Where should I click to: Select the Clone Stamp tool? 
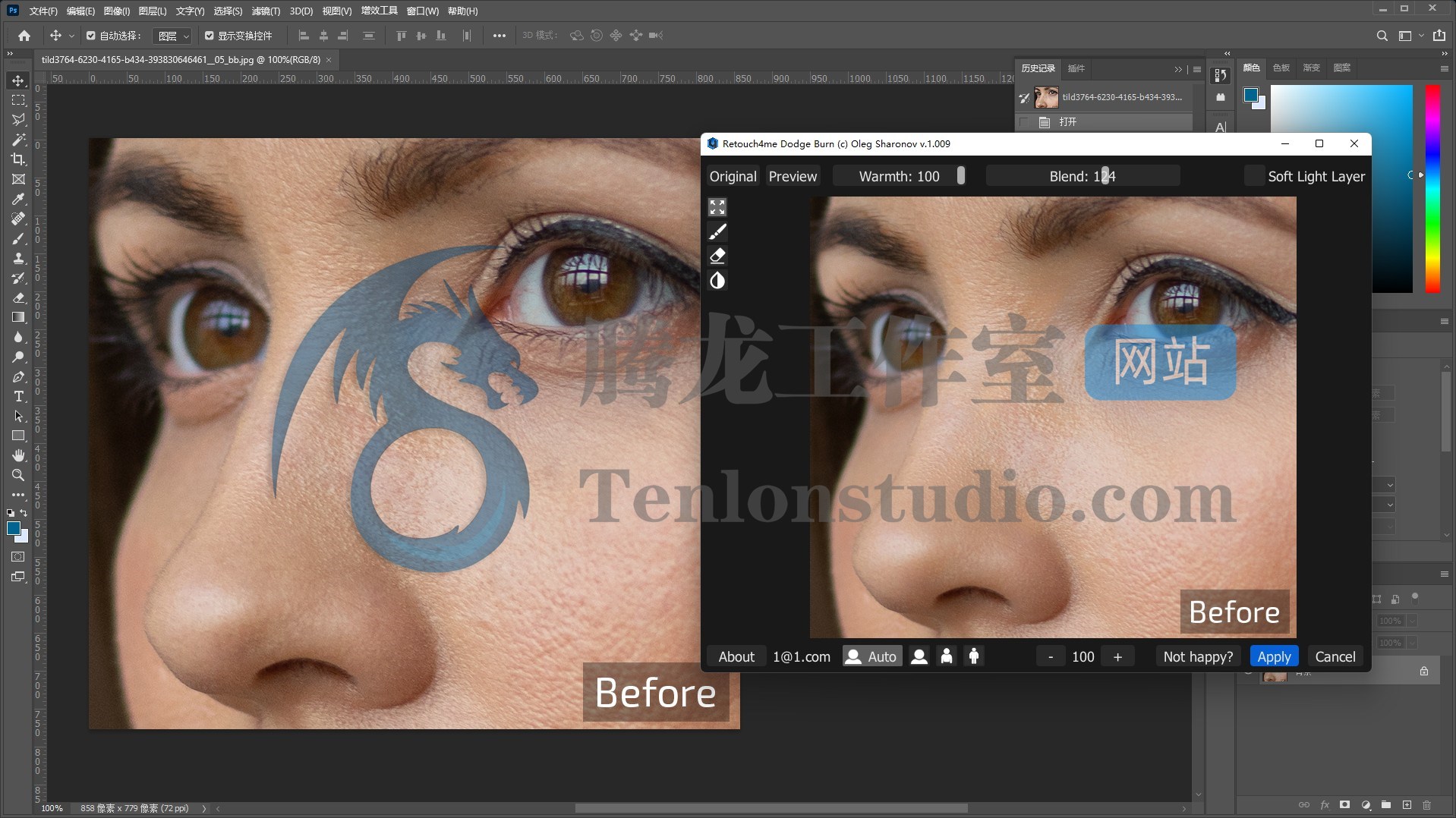coord(18,258)
